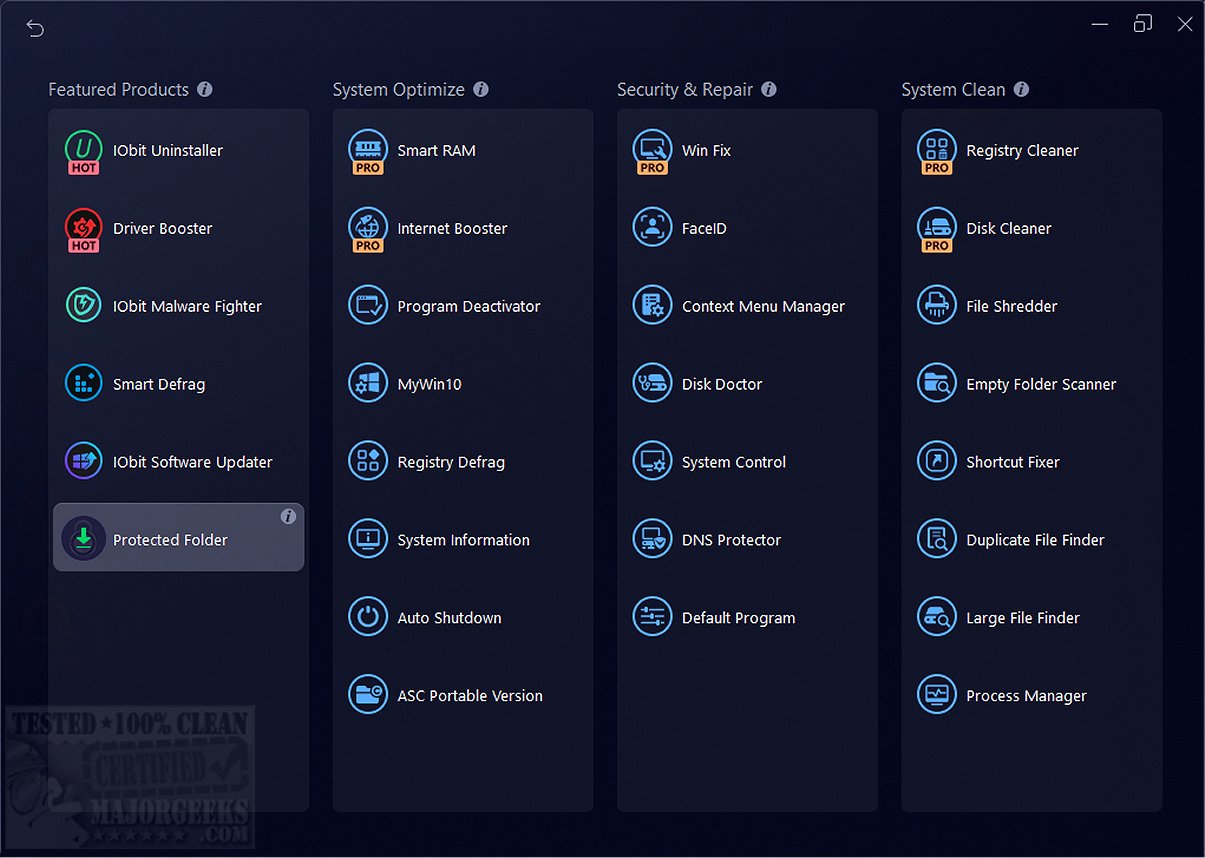This screenshot has height=858, width=1205.
Task: Open info tooltip on Protected Folder tile
Action: coord(288,517)
